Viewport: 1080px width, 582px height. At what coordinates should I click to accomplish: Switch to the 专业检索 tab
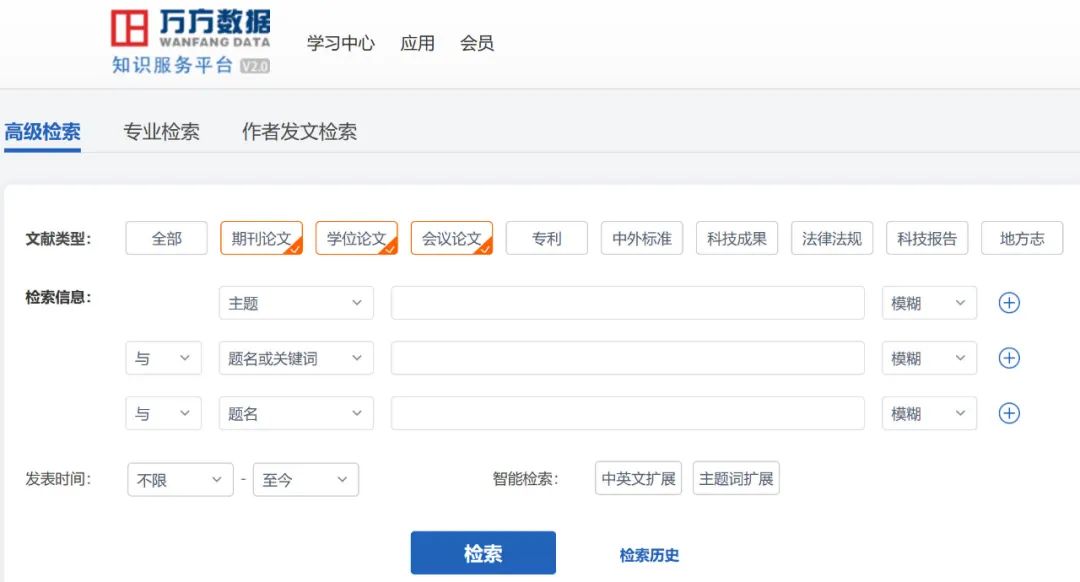(x=161, y=132)
